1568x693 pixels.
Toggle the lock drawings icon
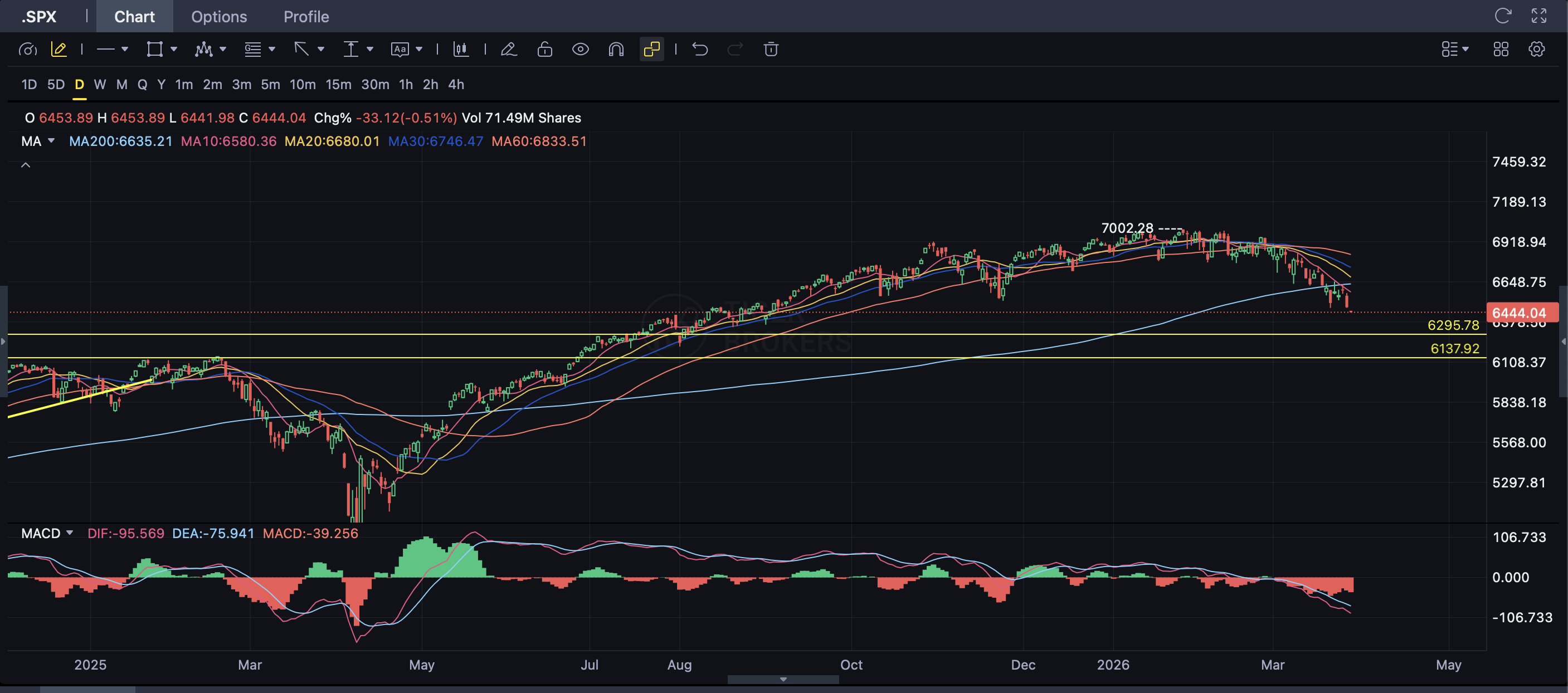[545, 49]
